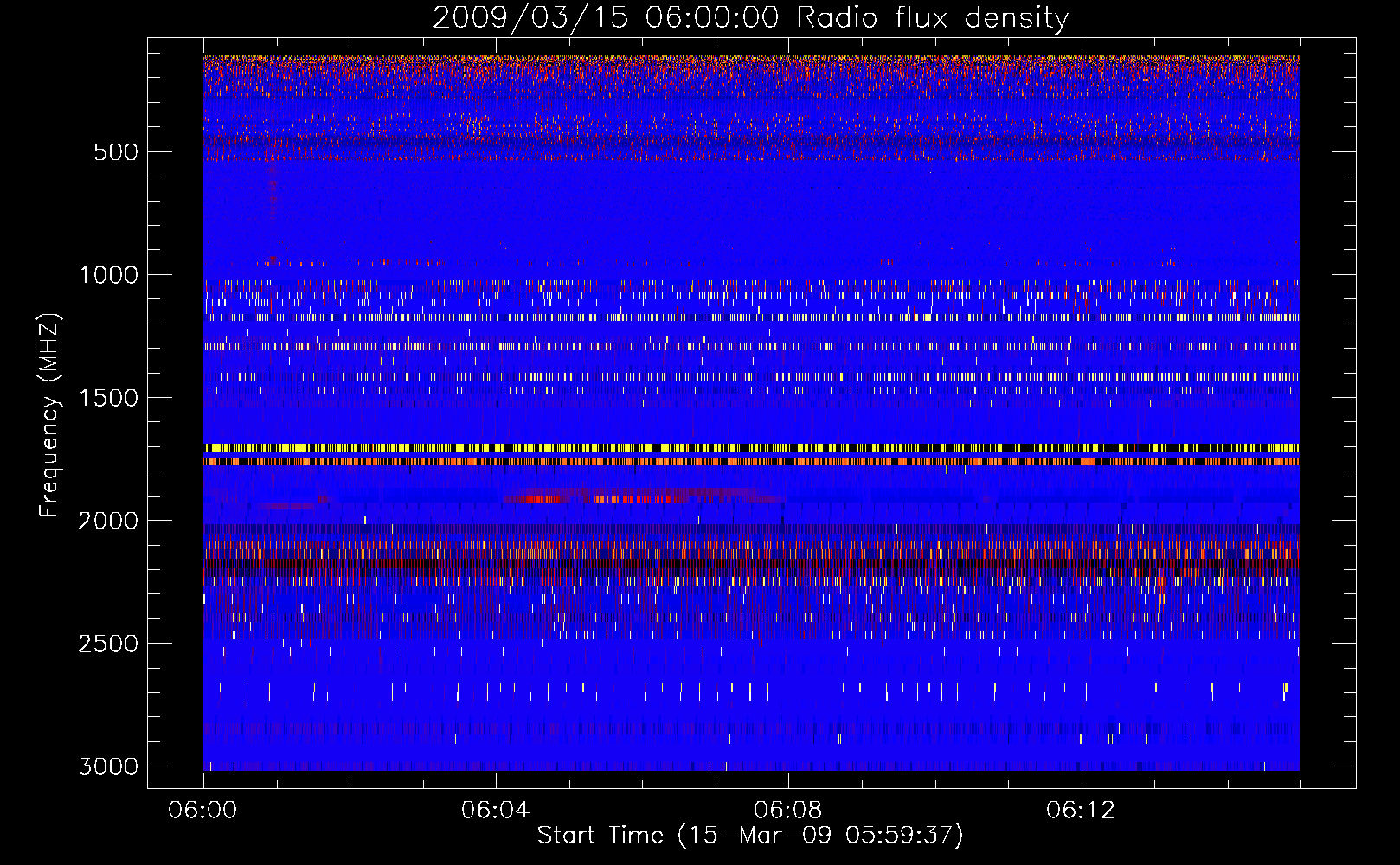Screen dimensions: 1400x865
Task: Select the "Frequency (MHZ)" axis label
Action: [49, 415]
